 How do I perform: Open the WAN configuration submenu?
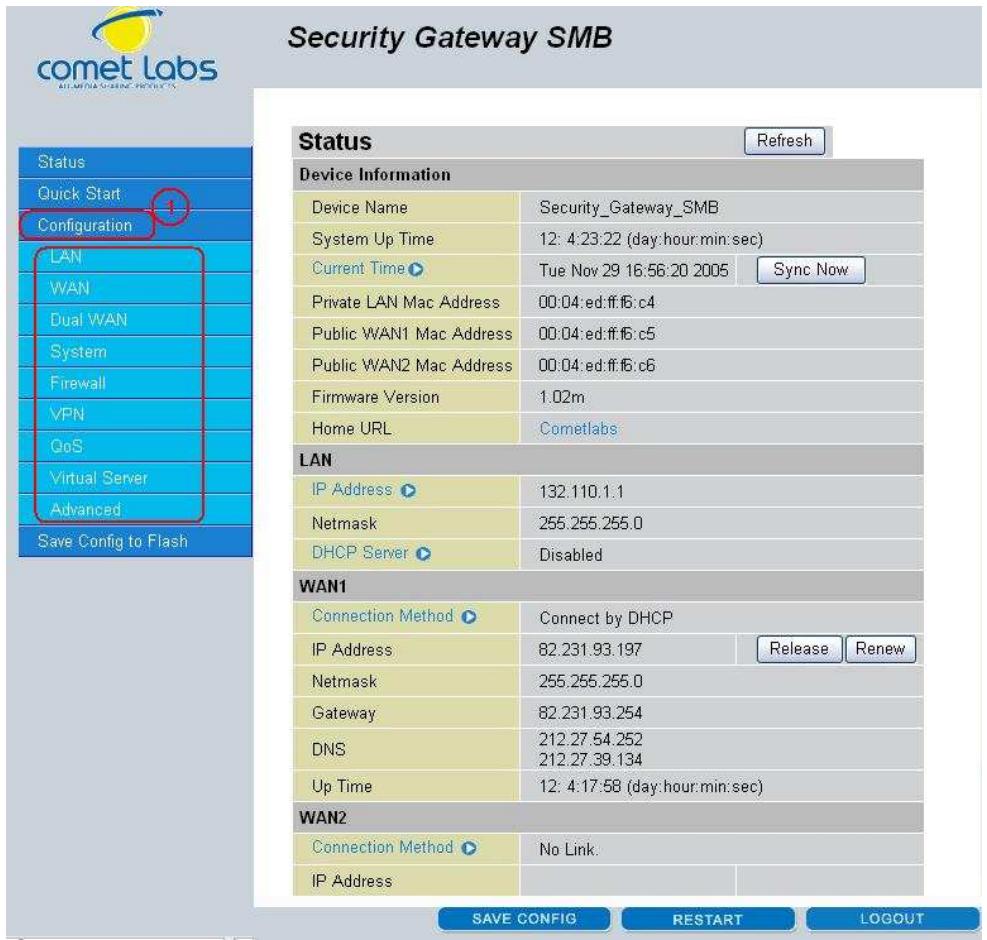135,288
